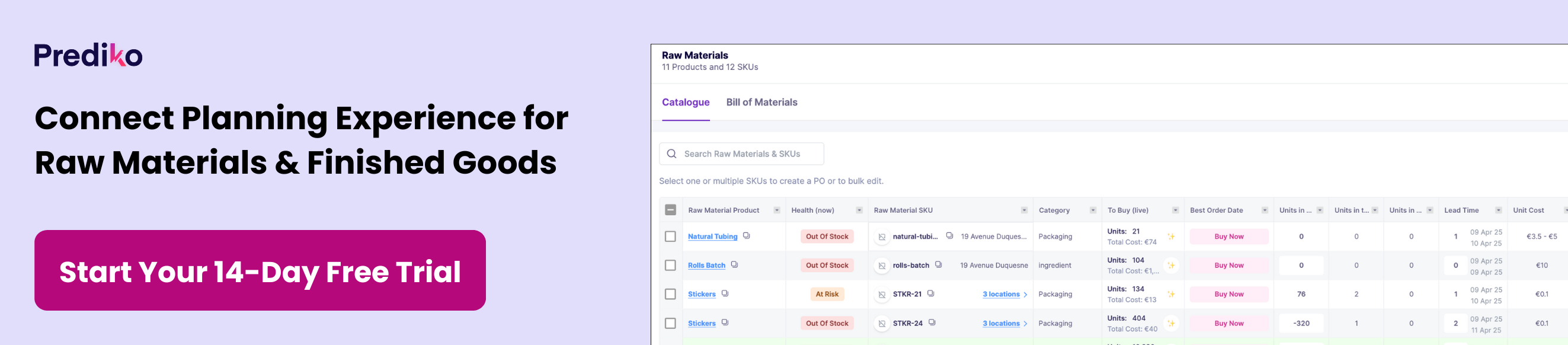The height and width of the screenshot is (345, 1568).
Task: Switch to the Catalogue tab
Action: (686, 102)
